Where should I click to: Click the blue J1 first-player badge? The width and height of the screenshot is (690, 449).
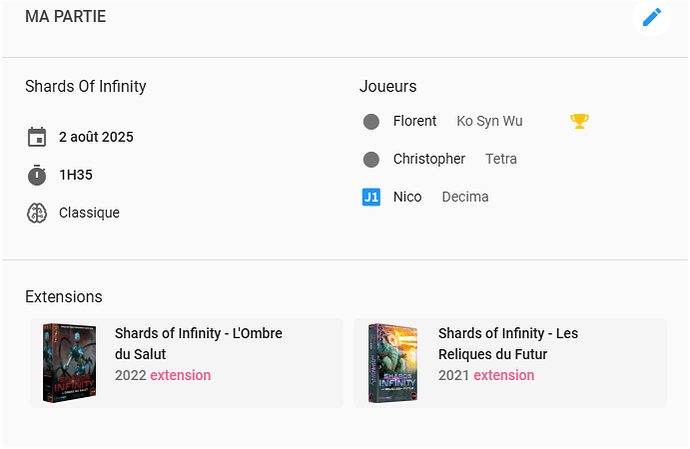click(x=371, y=197)
